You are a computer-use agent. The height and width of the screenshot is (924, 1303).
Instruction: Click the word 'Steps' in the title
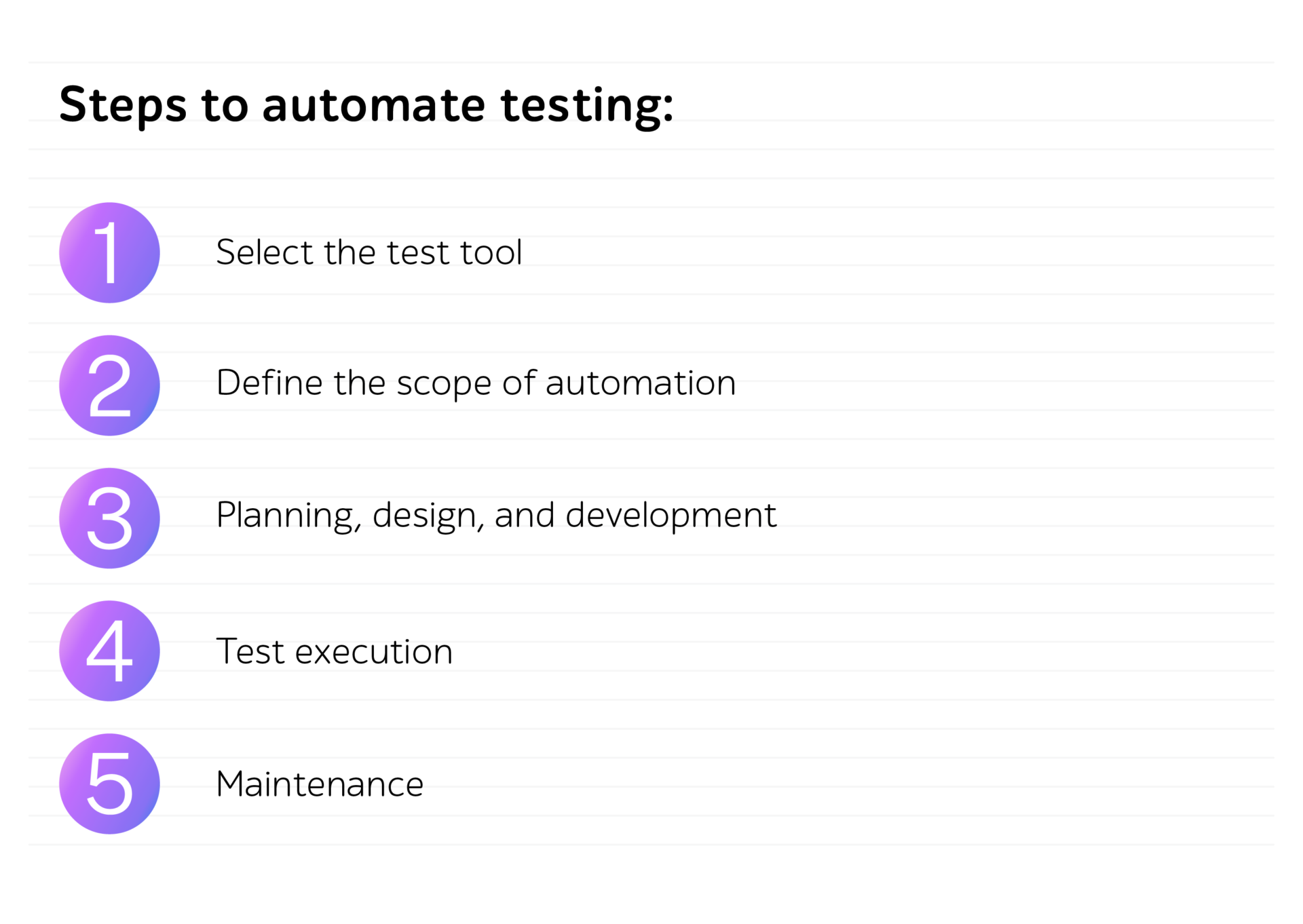pos(123,106)
